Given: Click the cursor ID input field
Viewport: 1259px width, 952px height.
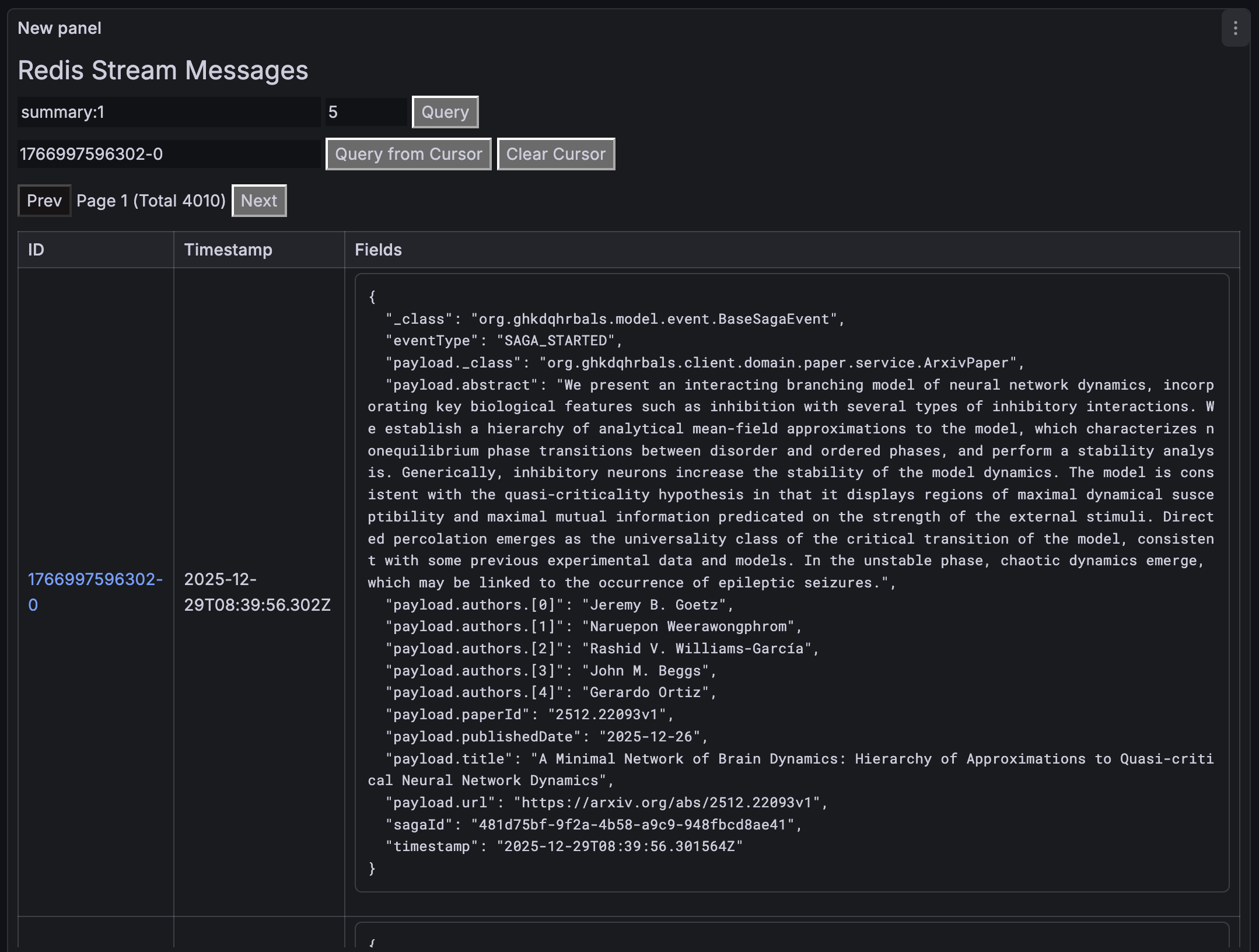Looking at the screenshot, I should [168, 154].
